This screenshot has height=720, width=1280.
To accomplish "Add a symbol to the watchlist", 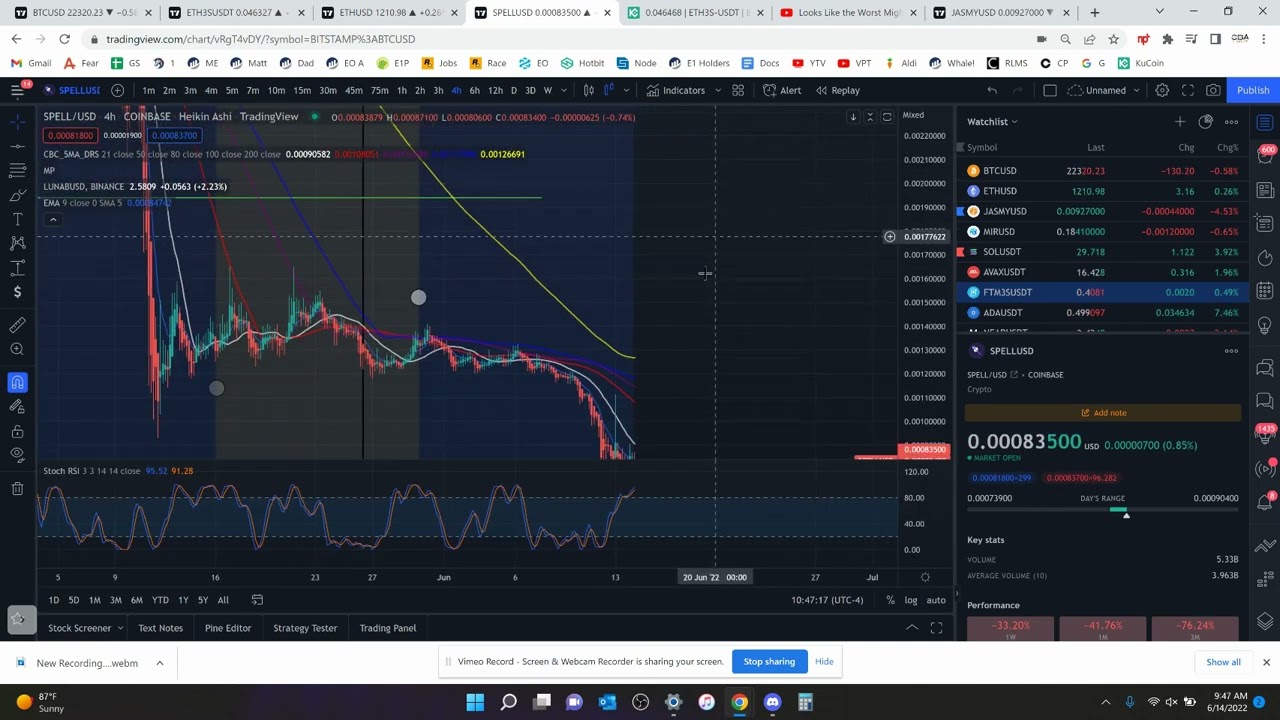I will click(x=1179, y=122).
